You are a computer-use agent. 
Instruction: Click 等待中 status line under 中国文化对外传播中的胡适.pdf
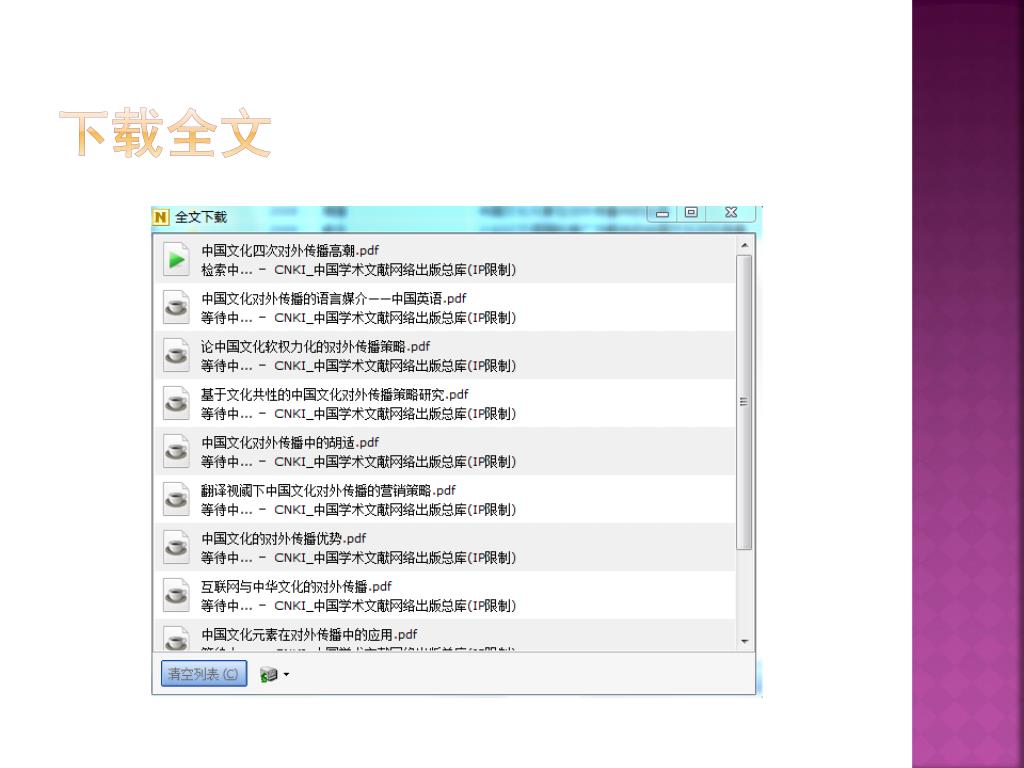(359, 462)
